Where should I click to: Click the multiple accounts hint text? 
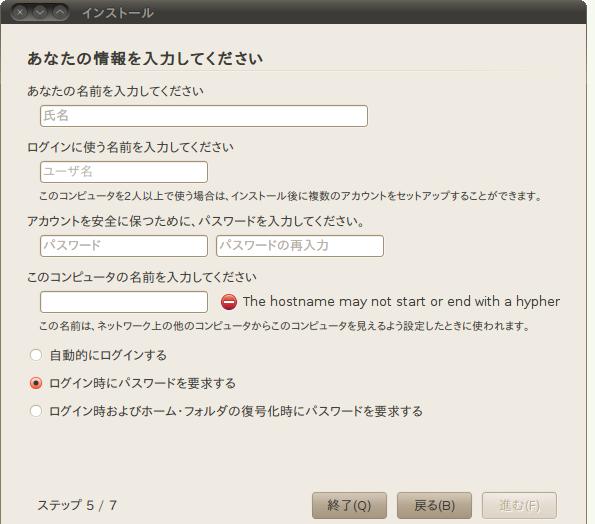coord(291,196)
